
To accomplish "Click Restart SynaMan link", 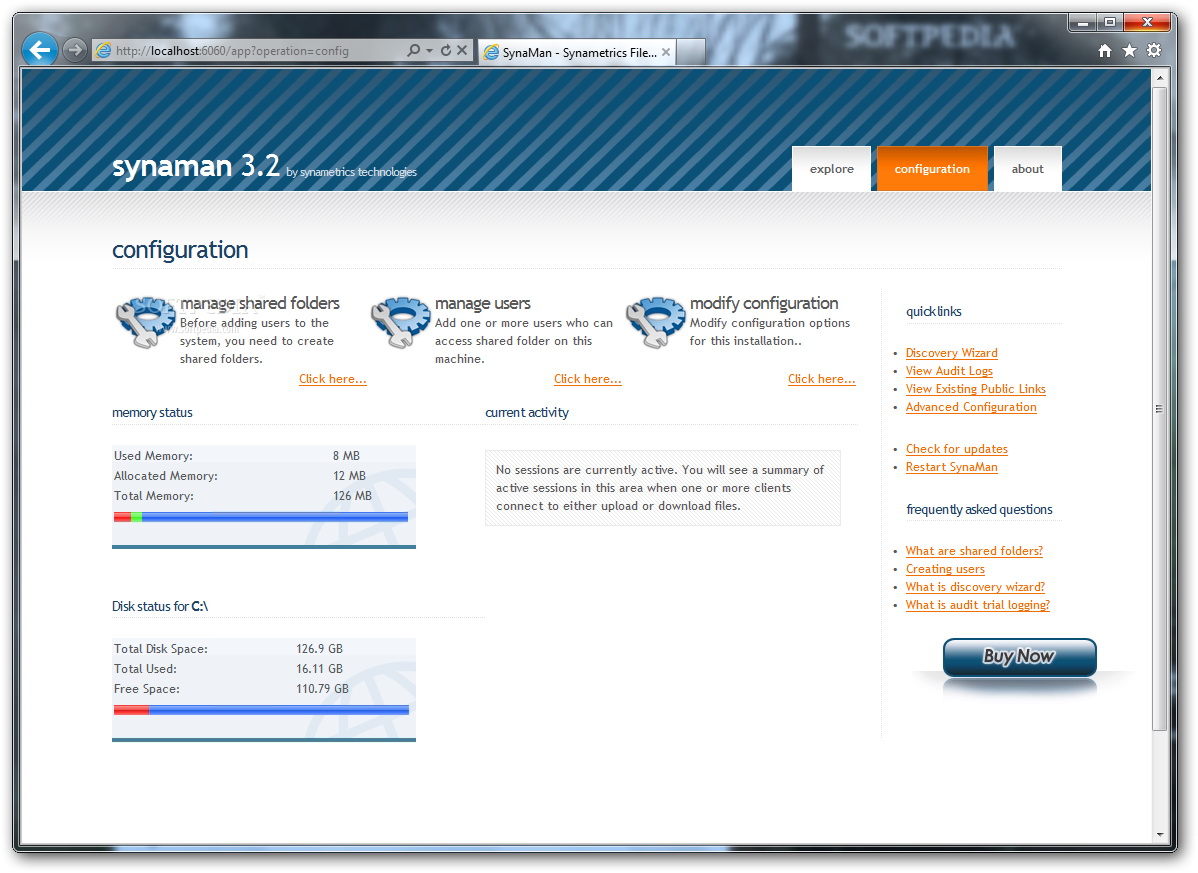I will click(951, 467).
